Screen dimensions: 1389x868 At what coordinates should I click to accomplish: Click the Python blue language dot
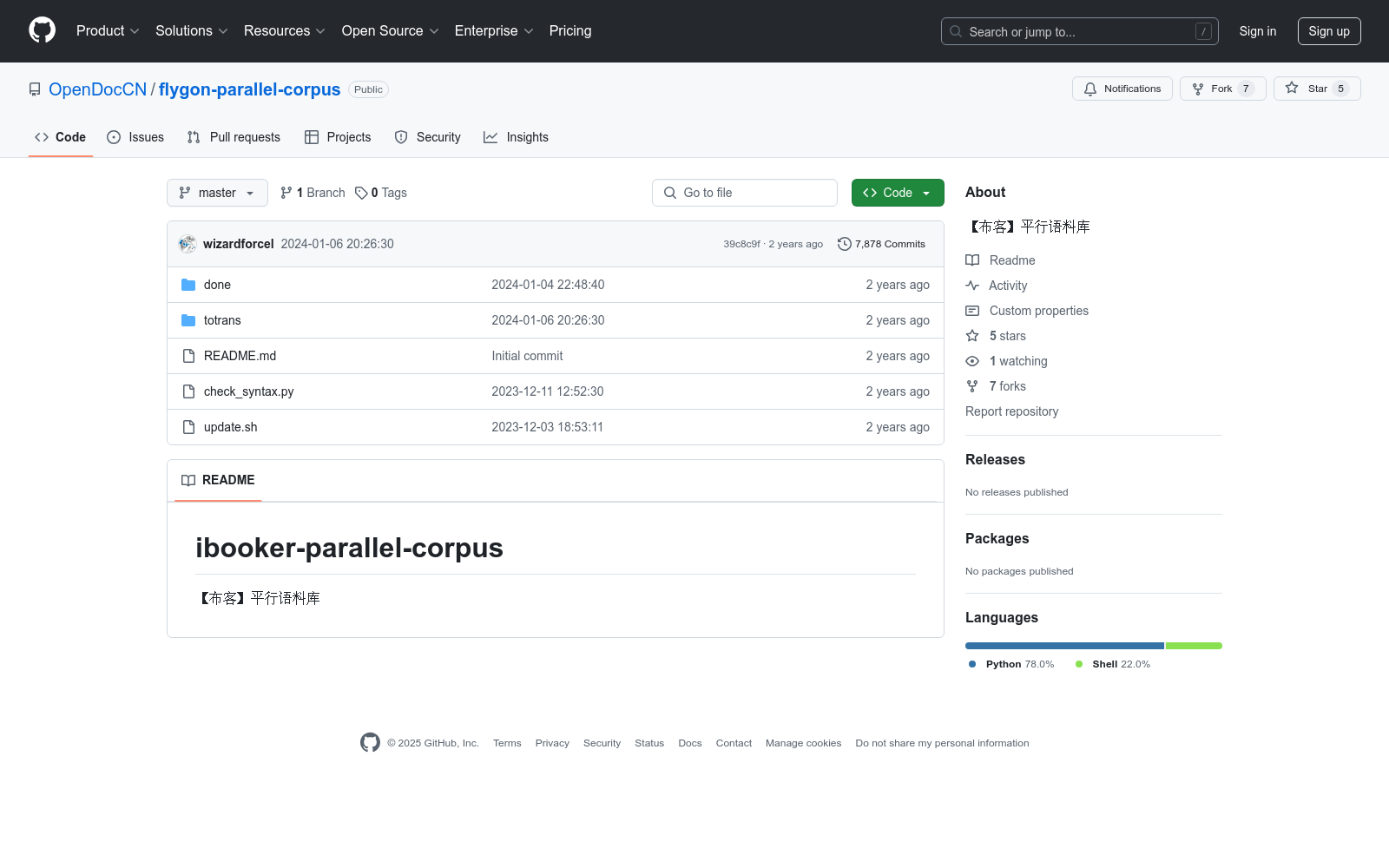tap(972, 664)
